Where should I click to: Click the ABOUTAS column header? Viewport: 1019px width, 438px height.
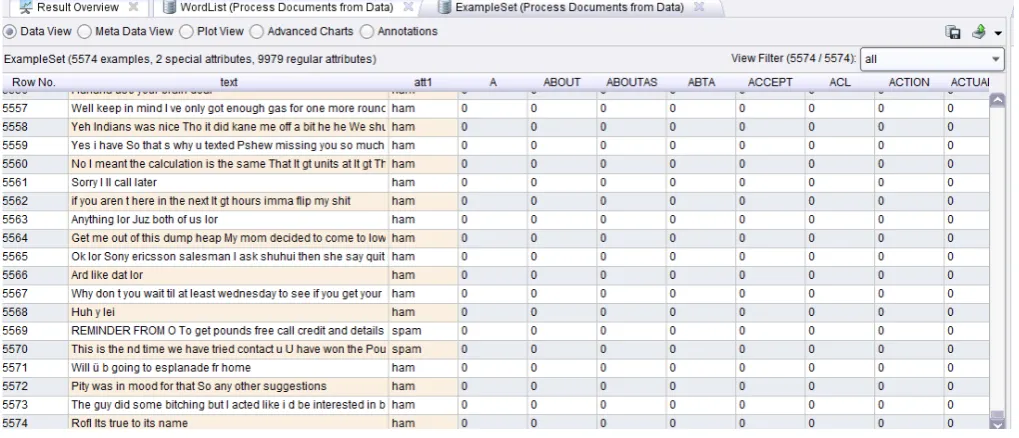632,83
